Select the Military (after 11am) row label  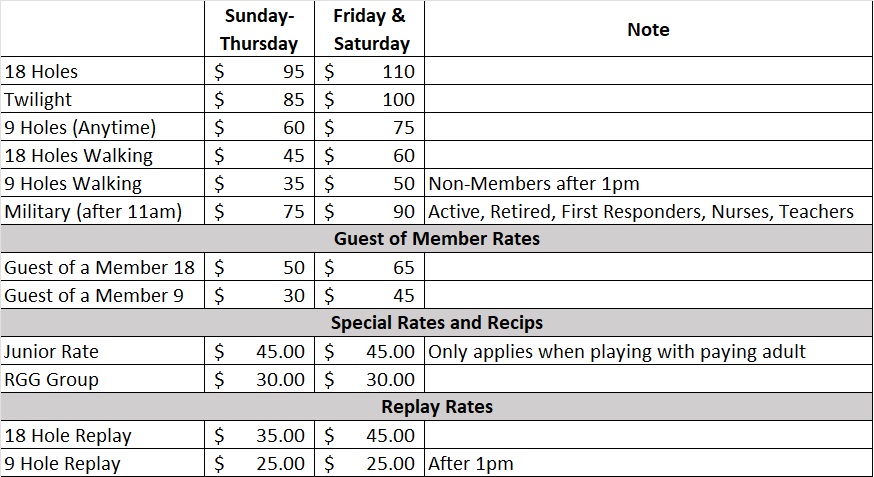click(x=103, y=211)
